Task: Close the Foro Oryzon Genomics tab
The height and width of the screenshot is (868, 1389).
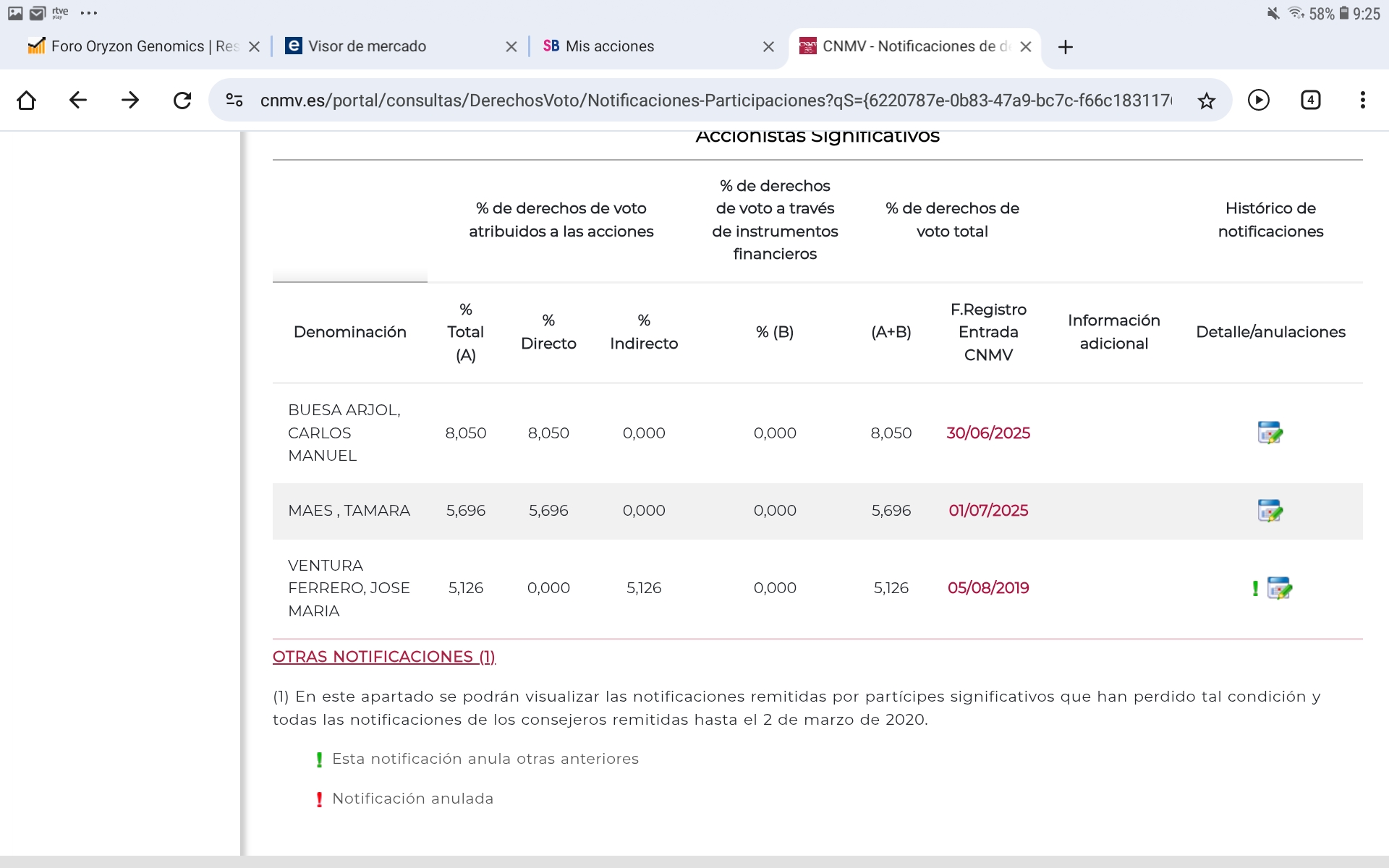Action: tap(254, 47)
